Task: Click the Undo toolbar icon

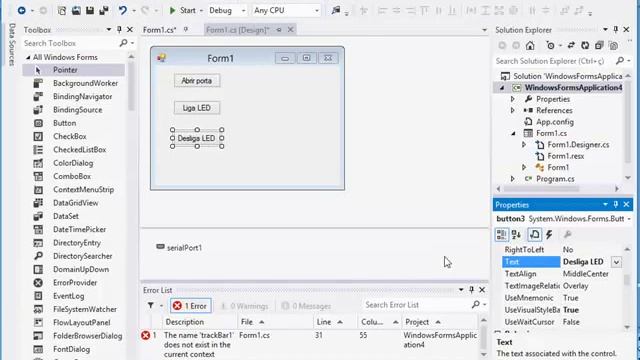Action: pyautogui.click(x=122, y=10)
